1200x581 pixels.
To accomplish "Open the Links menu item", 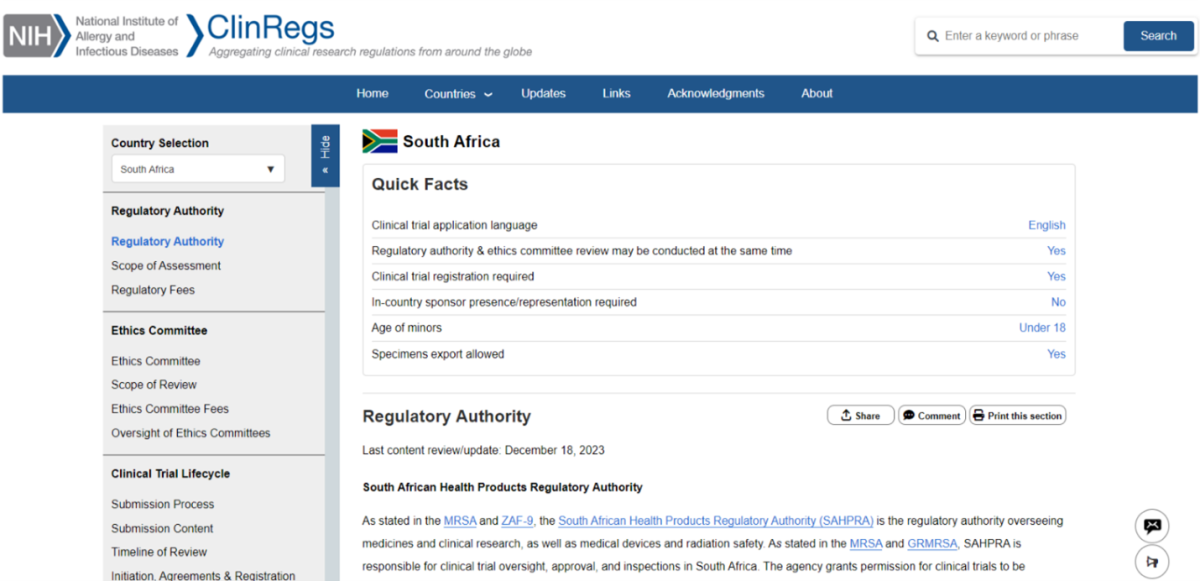I will pos(616,93).
